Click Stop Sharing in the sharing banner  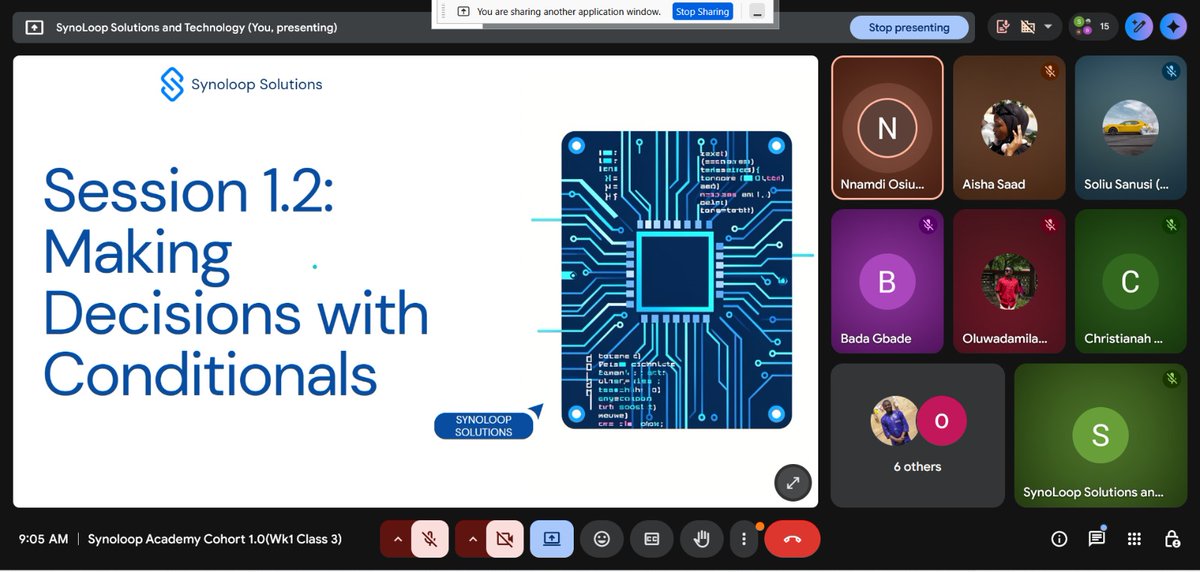pyautogui.click(x=702, y=11)
